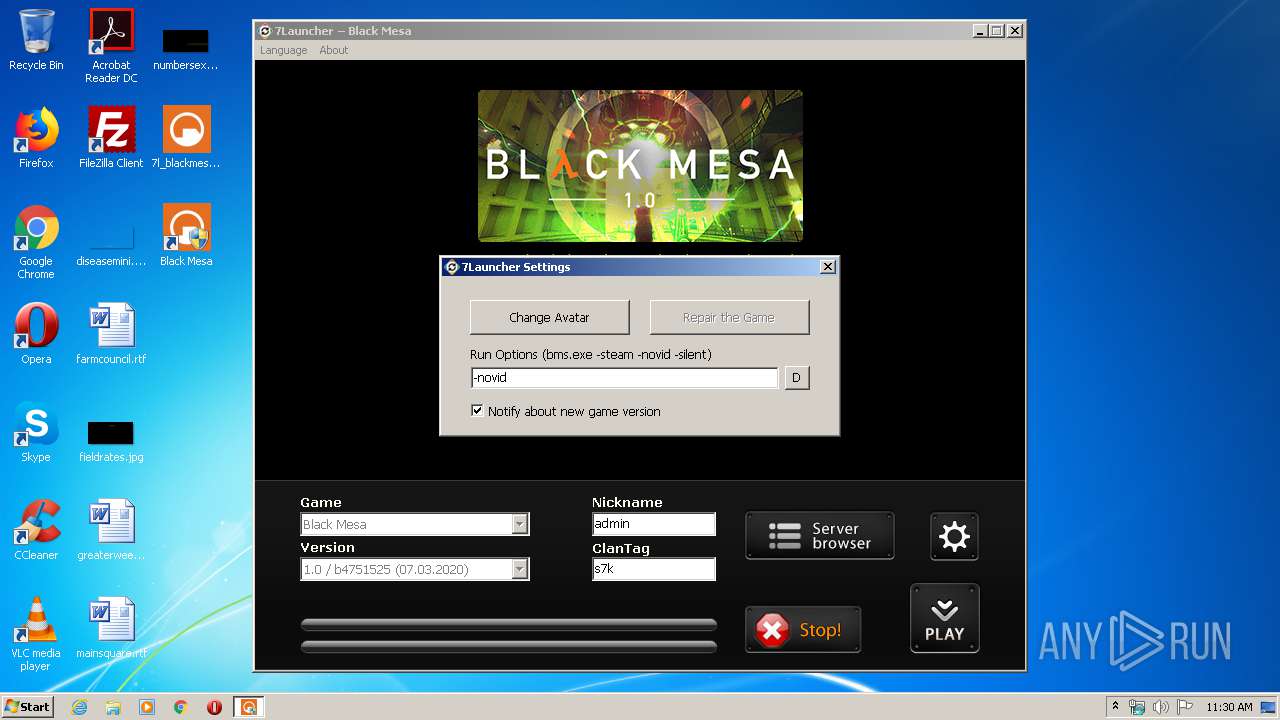
Task: Click the greyed Repair the Game button
Action: pyautogui.click(x=729, y=317)
